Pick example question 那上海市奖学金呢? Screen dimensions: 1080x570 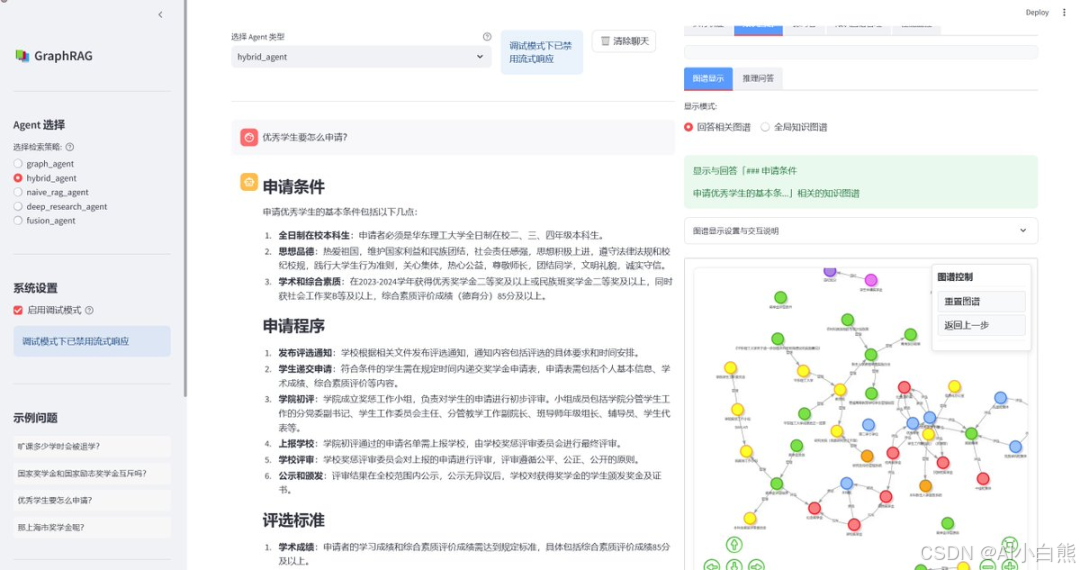(x=92, y=527)
